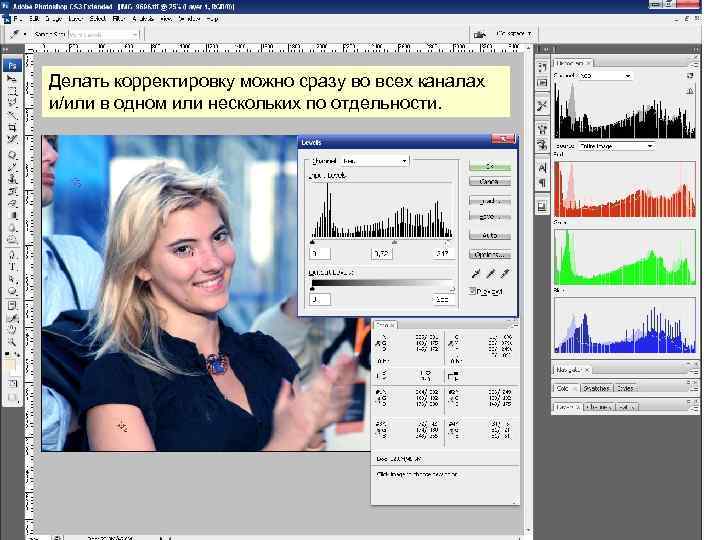The image size is (720, 540).
Task: Click the cached data warning triangle in Histogram
Action: 690,91
